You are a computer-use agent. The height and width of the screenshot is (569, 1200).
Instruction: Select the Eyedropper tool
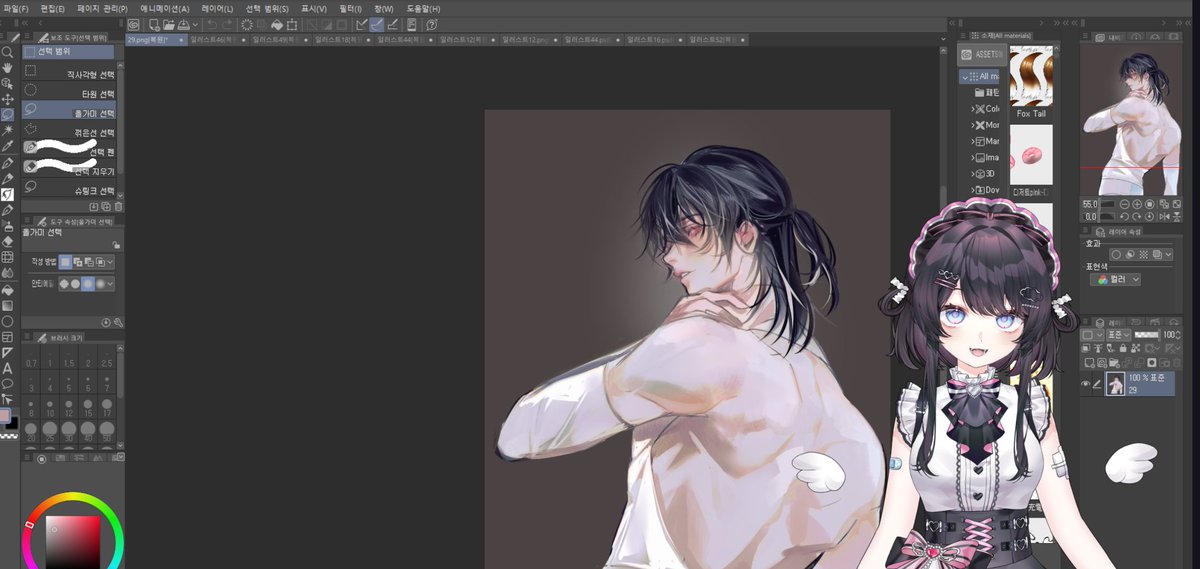(7, 146)
